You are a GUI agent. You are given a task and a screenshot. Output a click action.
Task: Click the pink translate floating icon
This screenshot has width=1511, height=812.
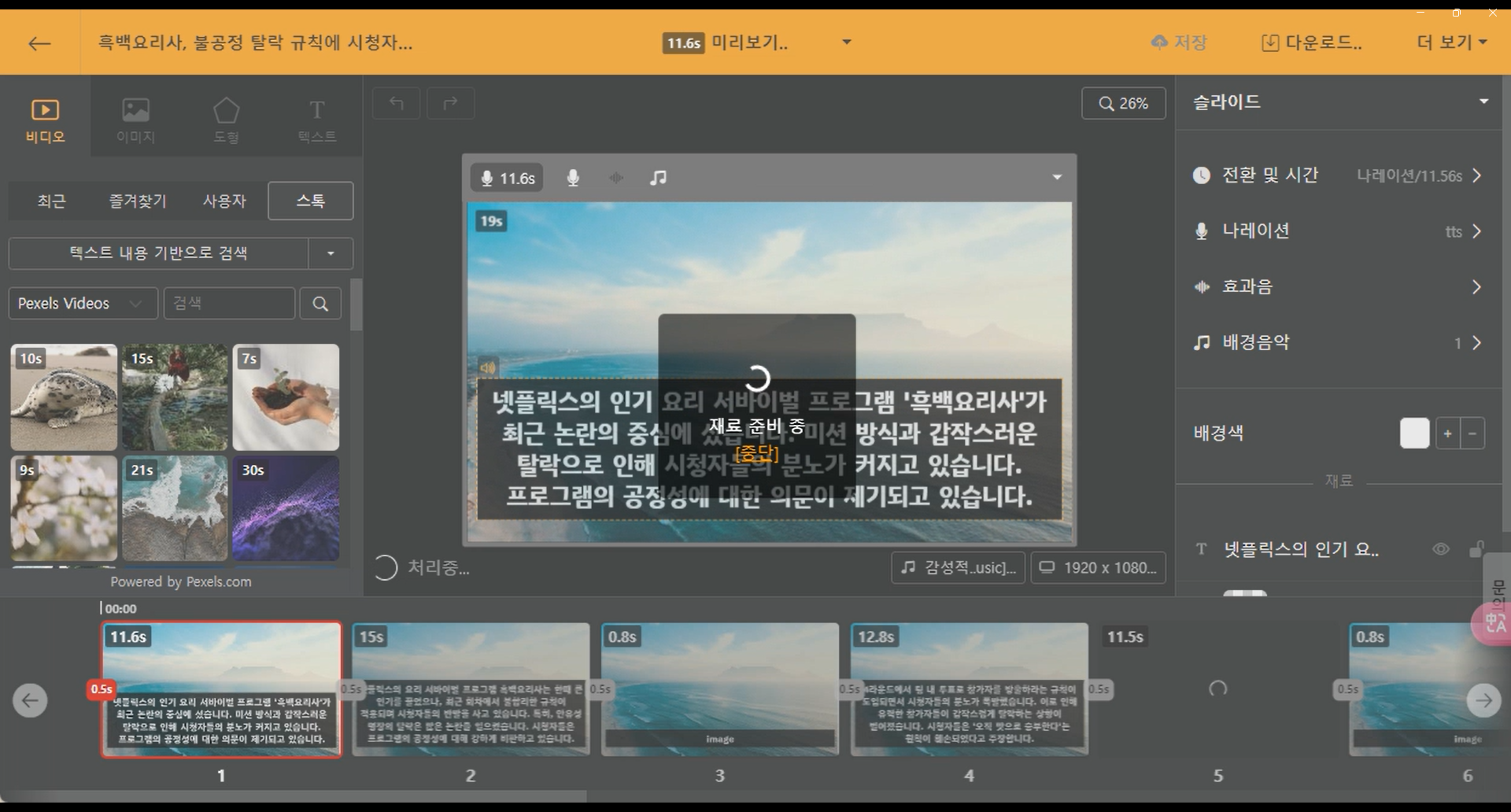click(1492, 624)
